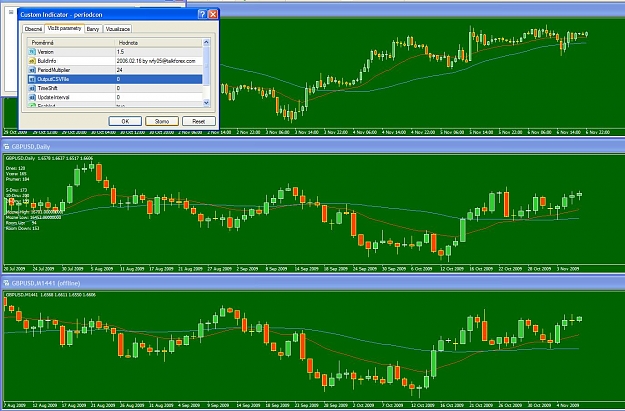Viewport: 625px width, 411px height.
Task: Click the Hodnota column header
Action: (159, 43)
